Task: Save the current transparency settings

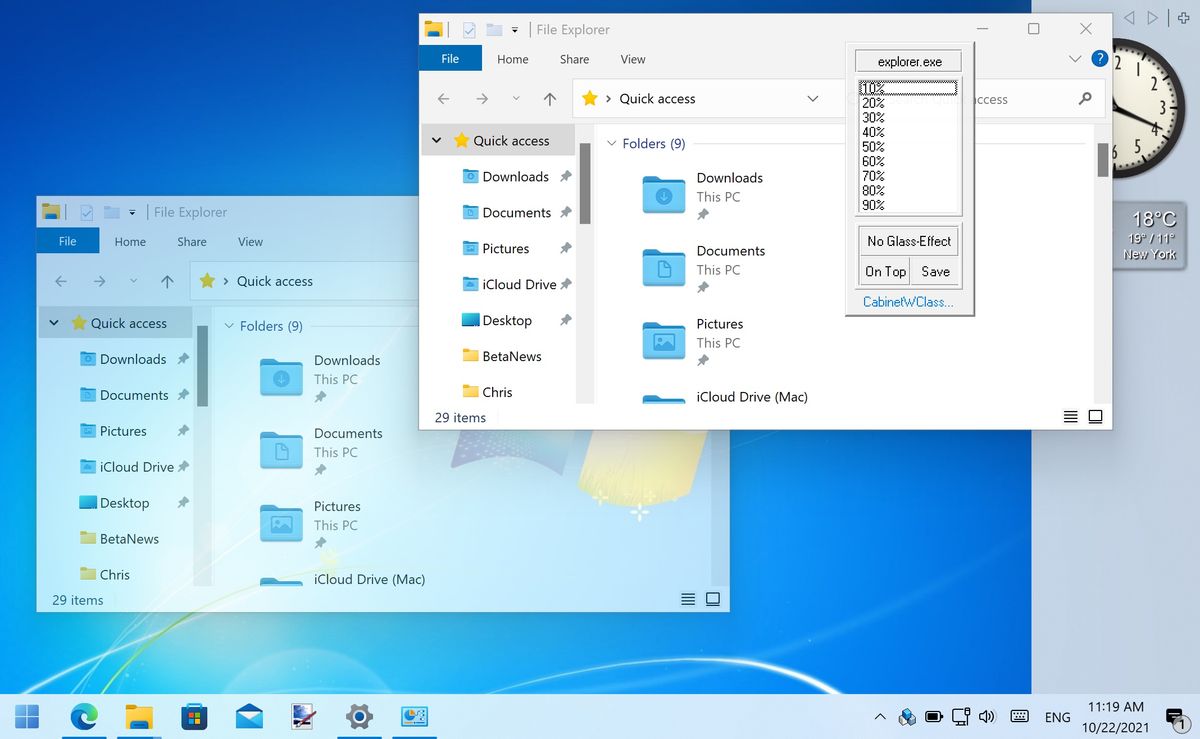Action: pyautogui.click(x=934, y=271)
